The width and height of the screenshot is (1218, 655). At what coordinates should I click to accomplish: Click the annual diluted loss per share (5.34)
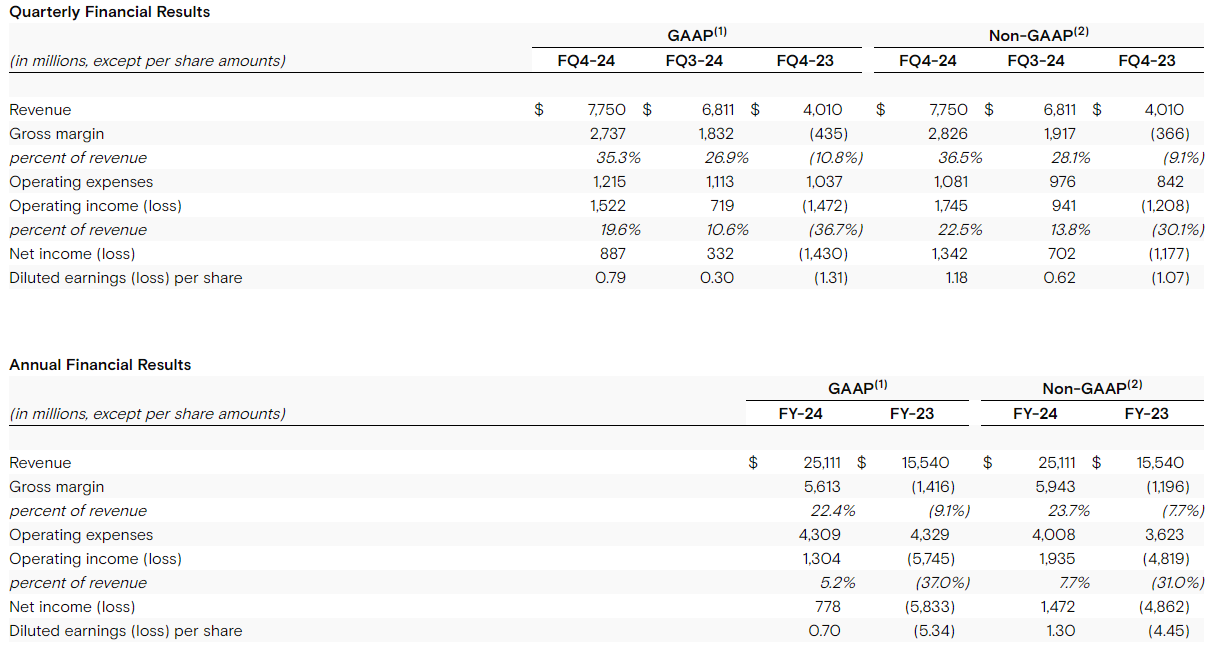[934, 631]
